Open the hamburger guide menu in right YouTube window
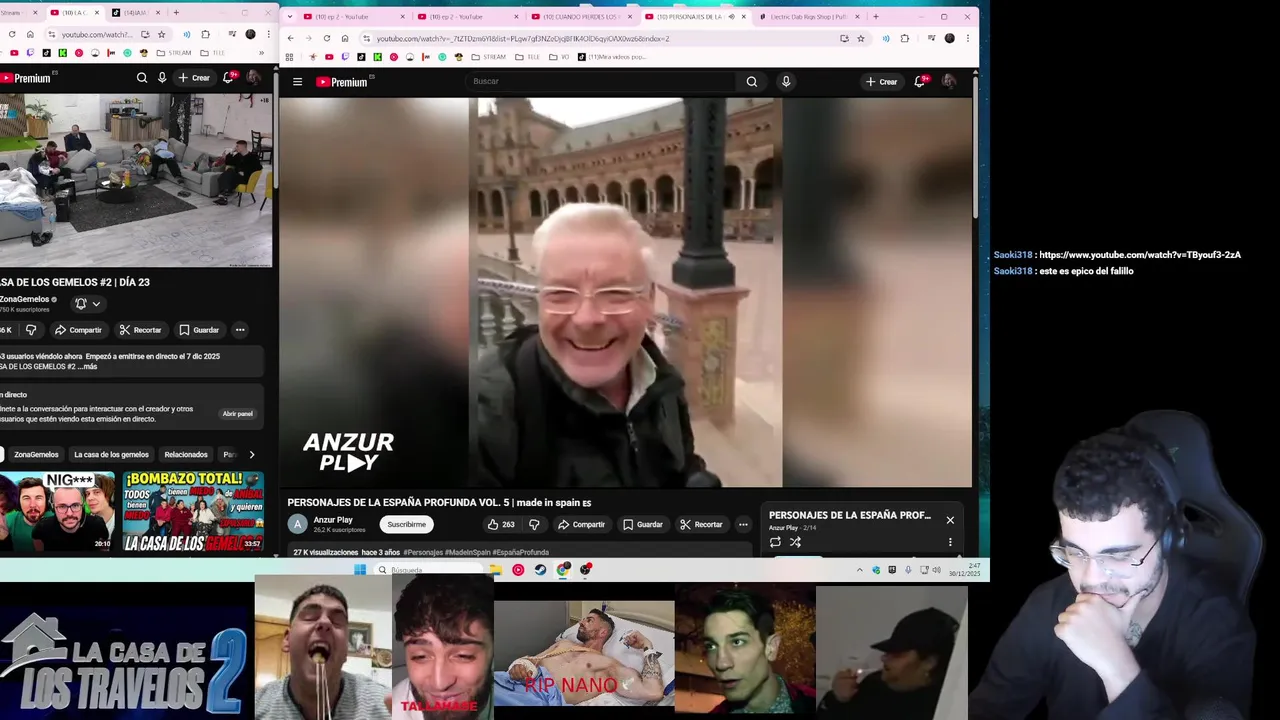The image size is (1280, 720). click(x=297, y=82)
